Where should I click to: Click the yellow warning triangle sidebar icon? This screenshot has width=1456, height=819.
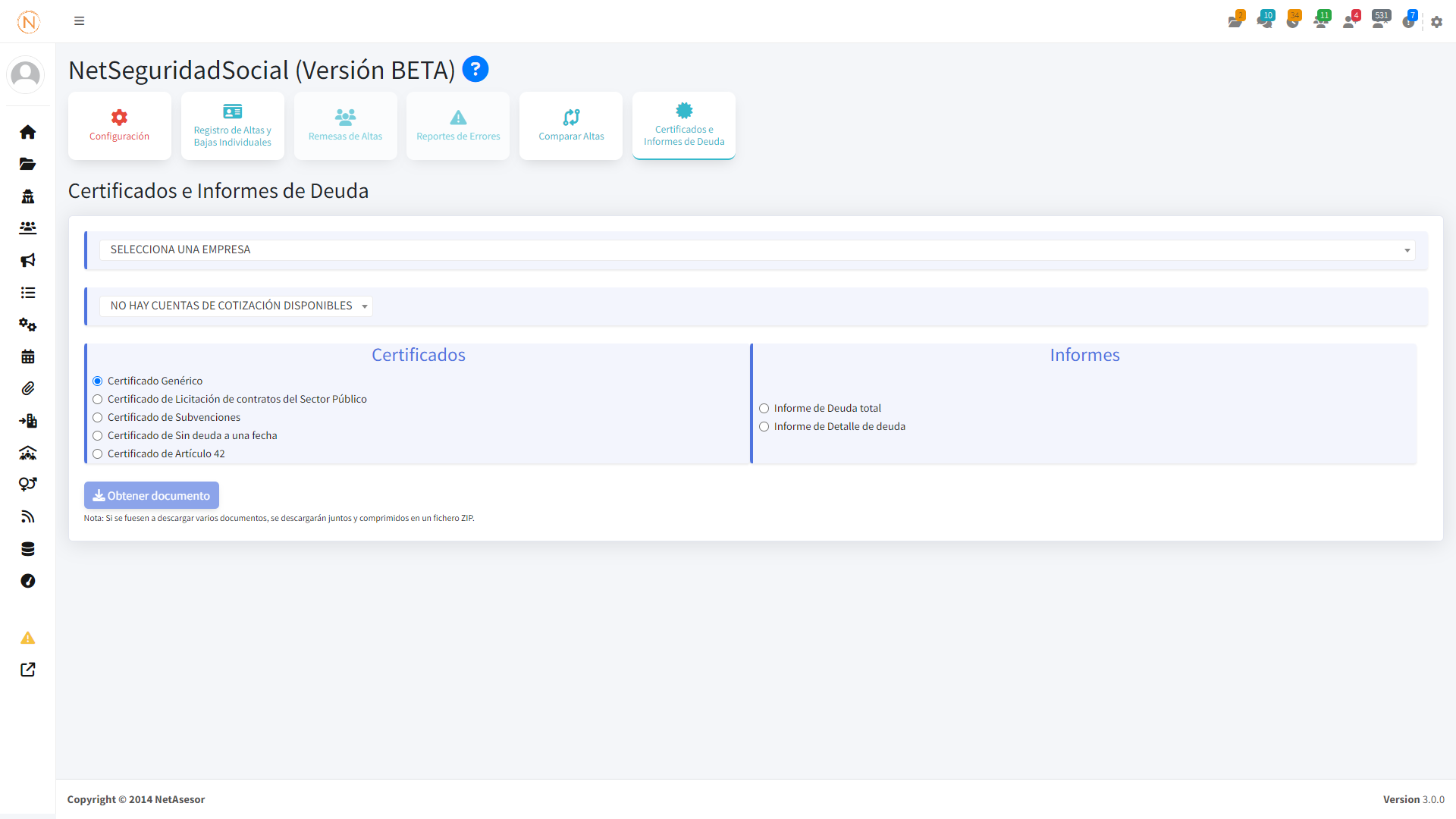pyautogui.click(x=28, y=638)
